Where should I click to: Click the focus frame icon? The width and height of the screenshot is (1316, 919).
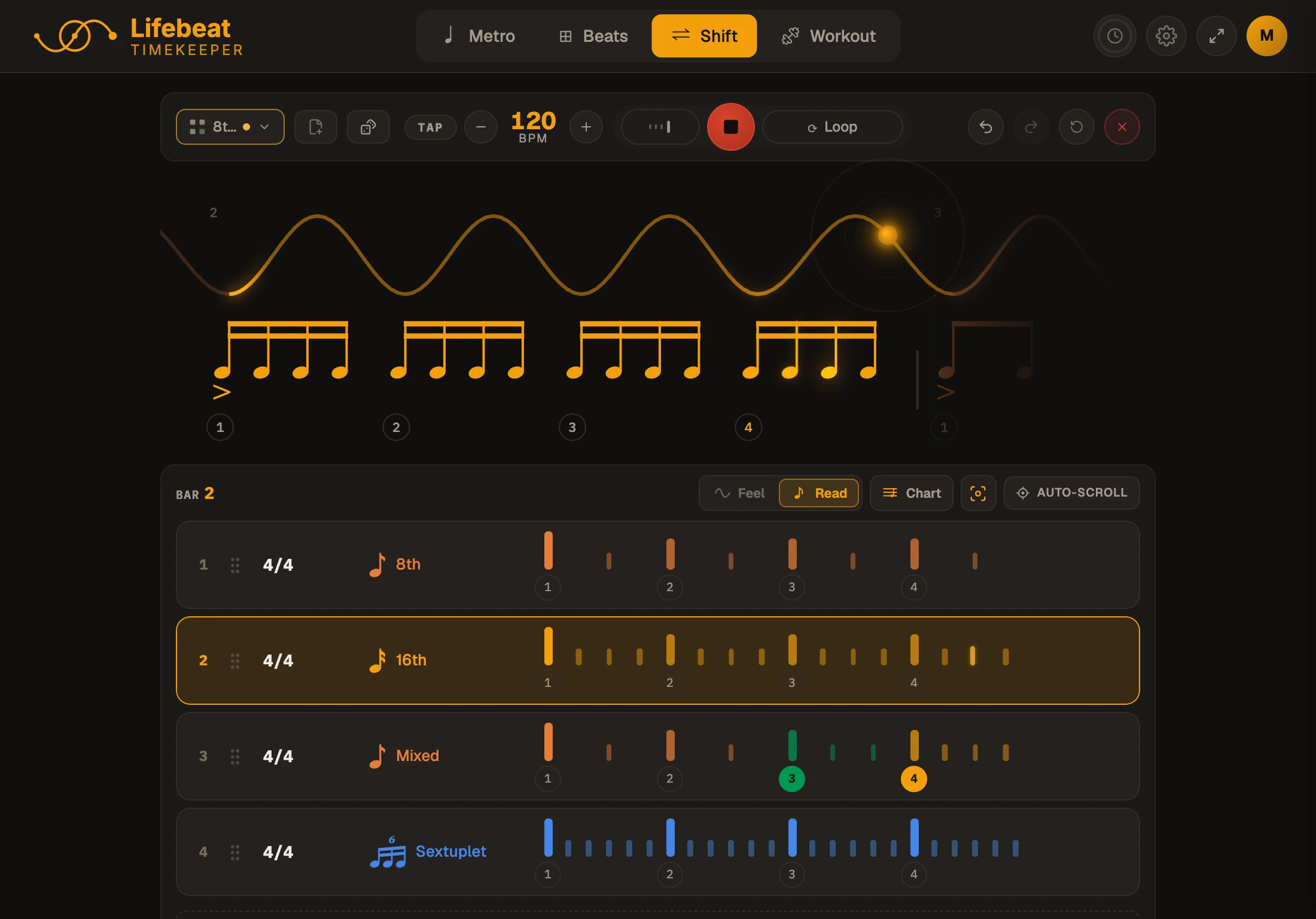click(x=979, y=493)
